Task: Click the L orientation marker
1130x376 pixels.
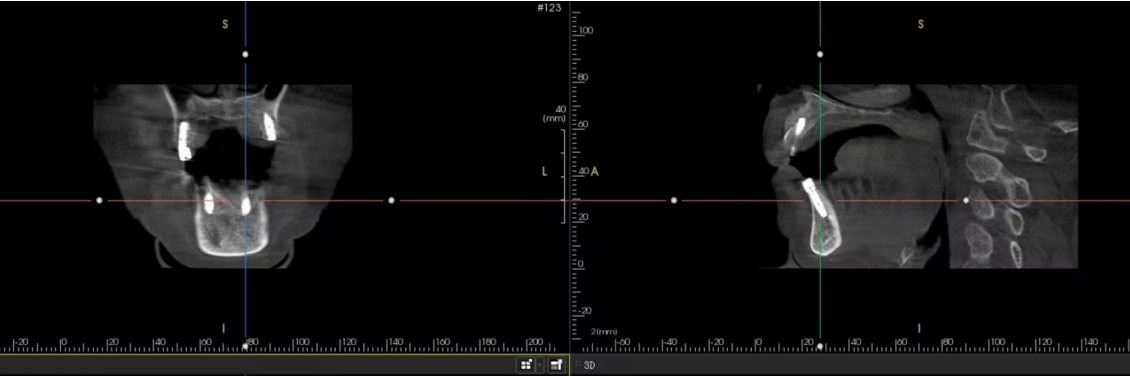Action: (x=544, y=171)
